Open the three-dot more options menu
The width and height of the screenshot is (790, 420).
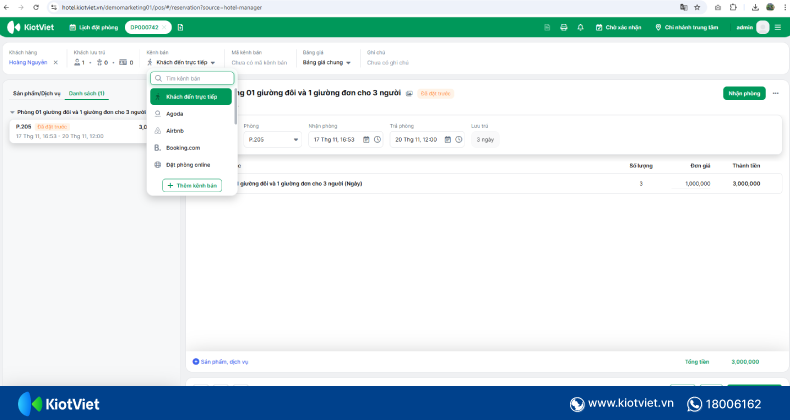(x=776, y=93)
